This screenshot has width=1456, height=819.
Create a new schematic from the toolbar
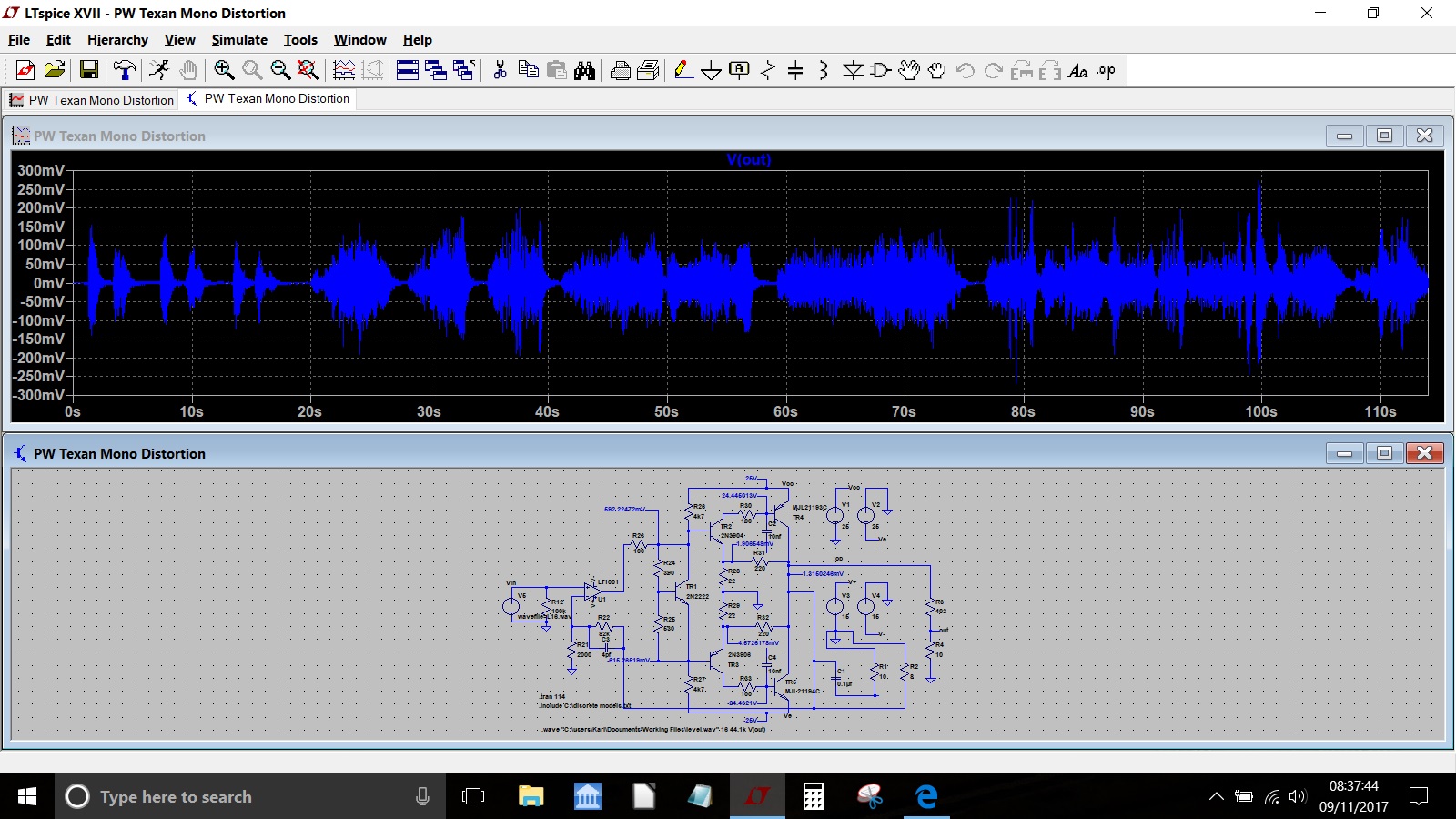pos(25,70)
